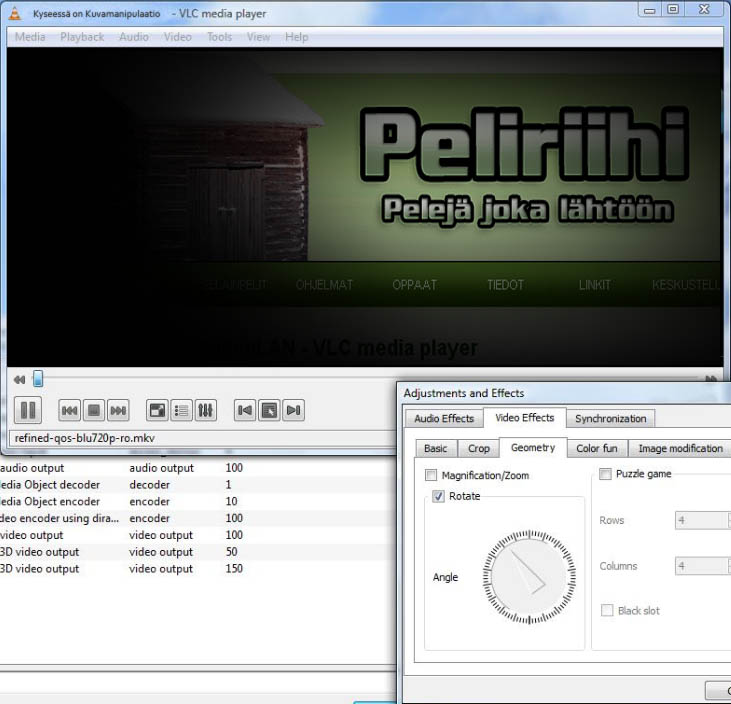This screenshot has width=731, height=704.
Task: Select the Video Effects tab
Action: tap(524, 418)
